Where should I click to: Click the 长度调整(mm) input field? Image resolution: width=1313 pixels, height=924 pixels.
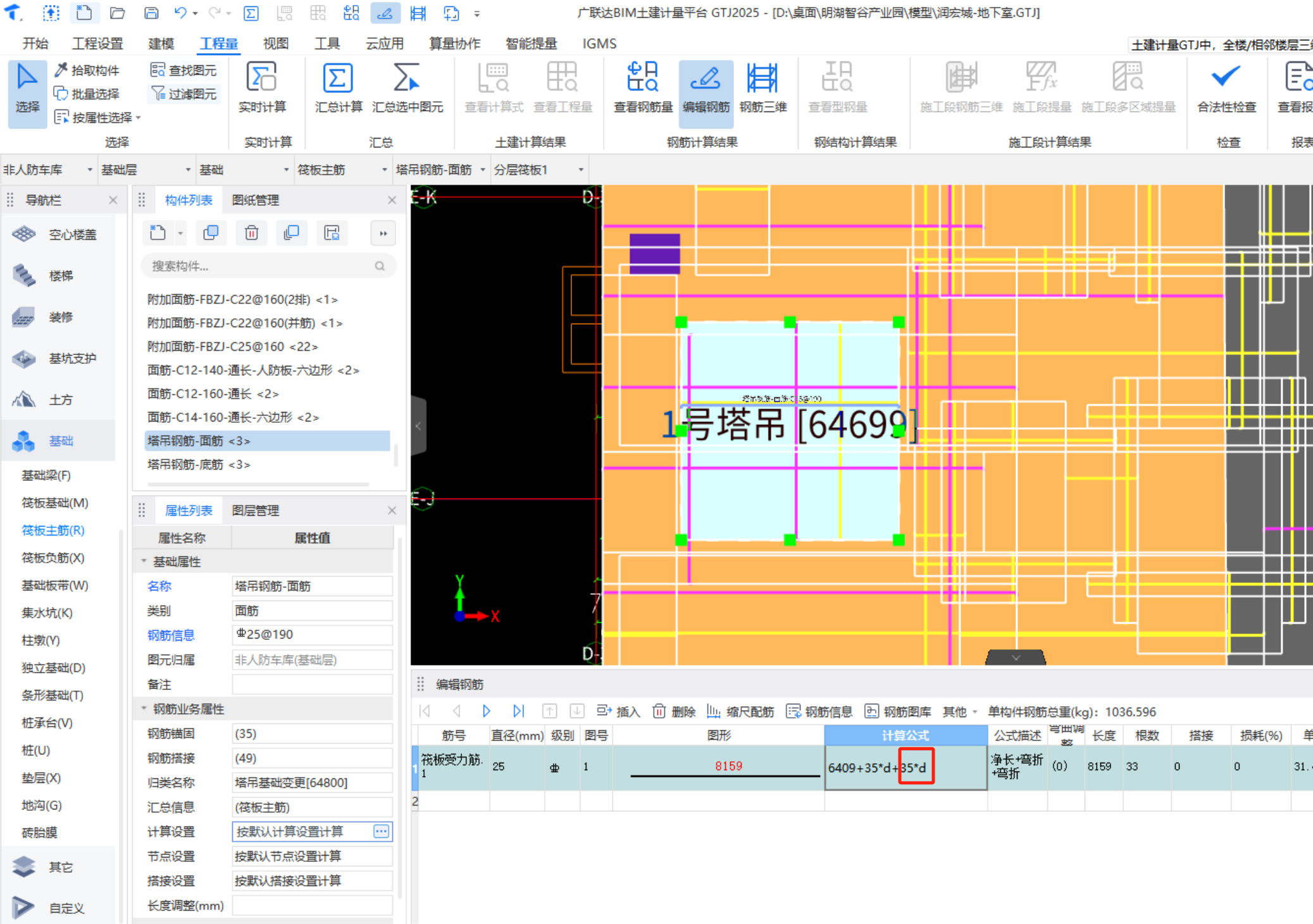pyautogui.click(x=312, y=906)
